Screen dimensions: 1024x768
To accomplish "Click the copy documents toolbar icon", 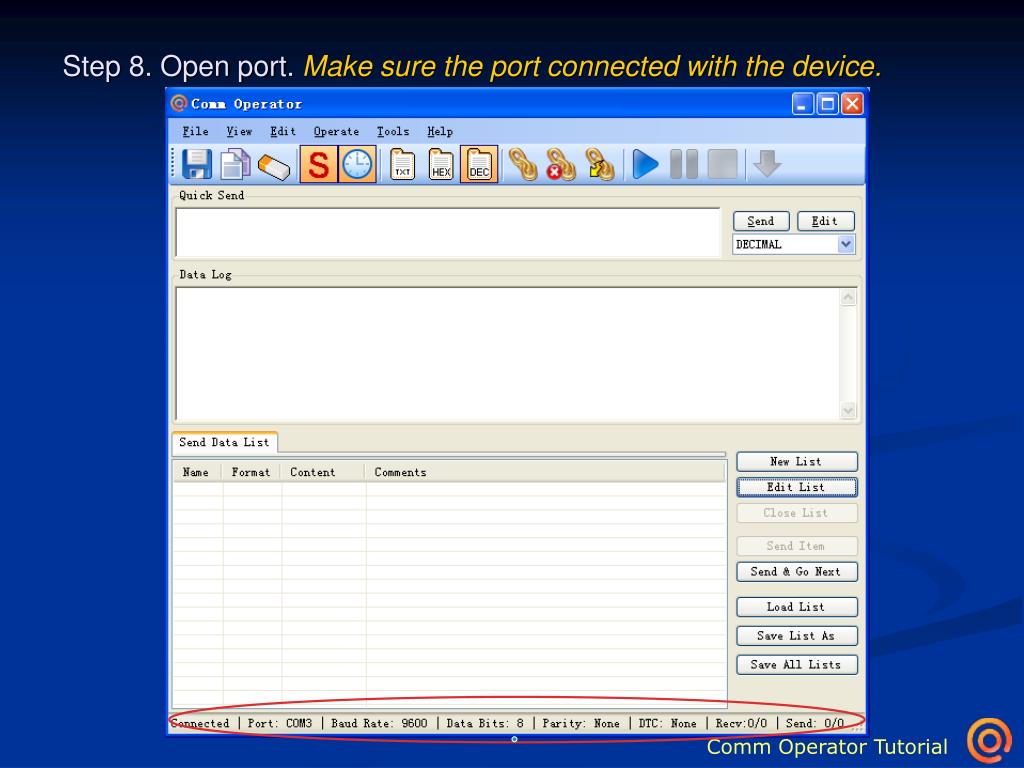I will (x=235, y=164).
